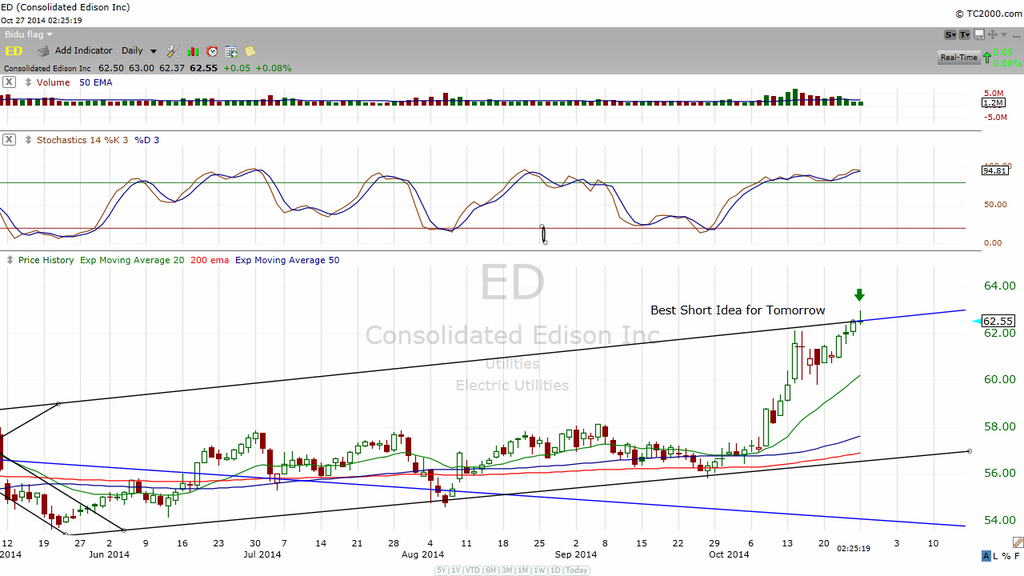Click the last price 62.55 in header
The image size is (1024, 576).
coord(204,68)
